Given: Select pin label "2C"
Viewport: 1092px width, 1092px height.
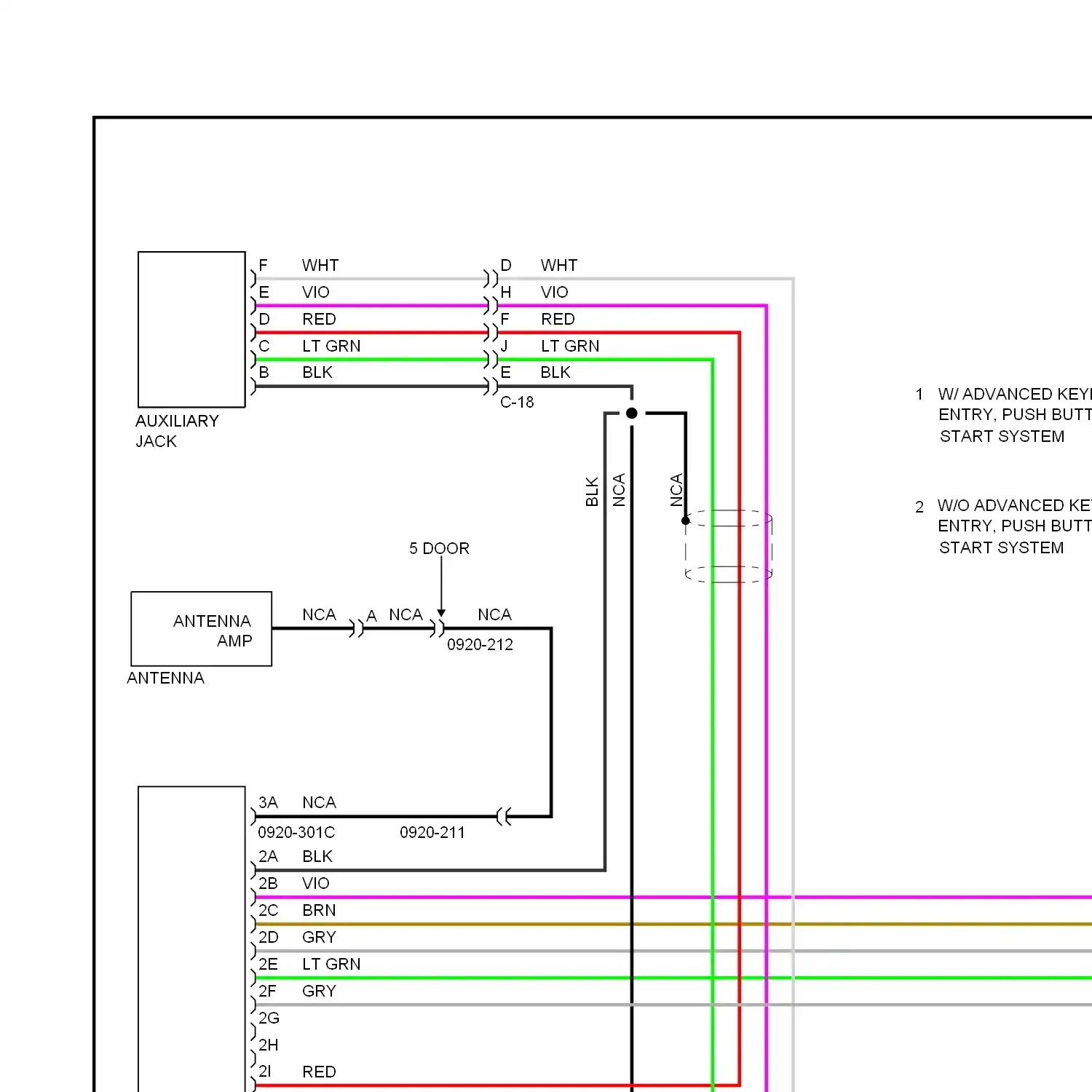Looking at the screenshot, I should point(268,910).
